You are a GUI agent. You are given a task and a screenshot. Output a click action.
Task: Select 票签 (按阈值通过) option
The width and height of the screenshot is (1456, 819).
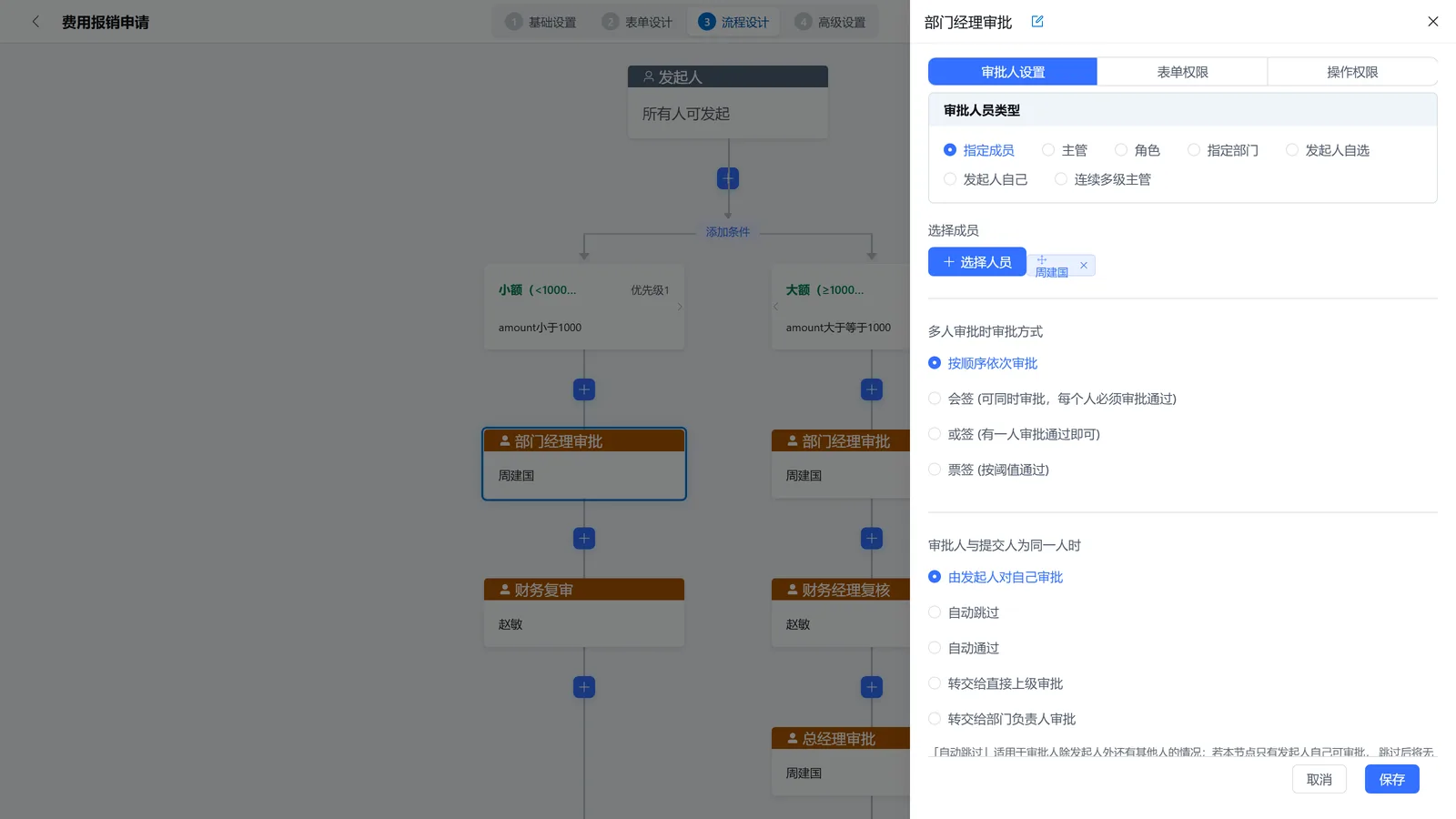click(x=989, y=470)
